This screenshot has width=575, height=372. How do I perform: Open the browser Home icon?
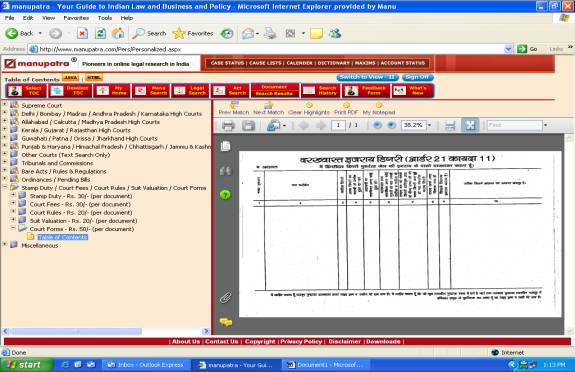pos(118,34)
